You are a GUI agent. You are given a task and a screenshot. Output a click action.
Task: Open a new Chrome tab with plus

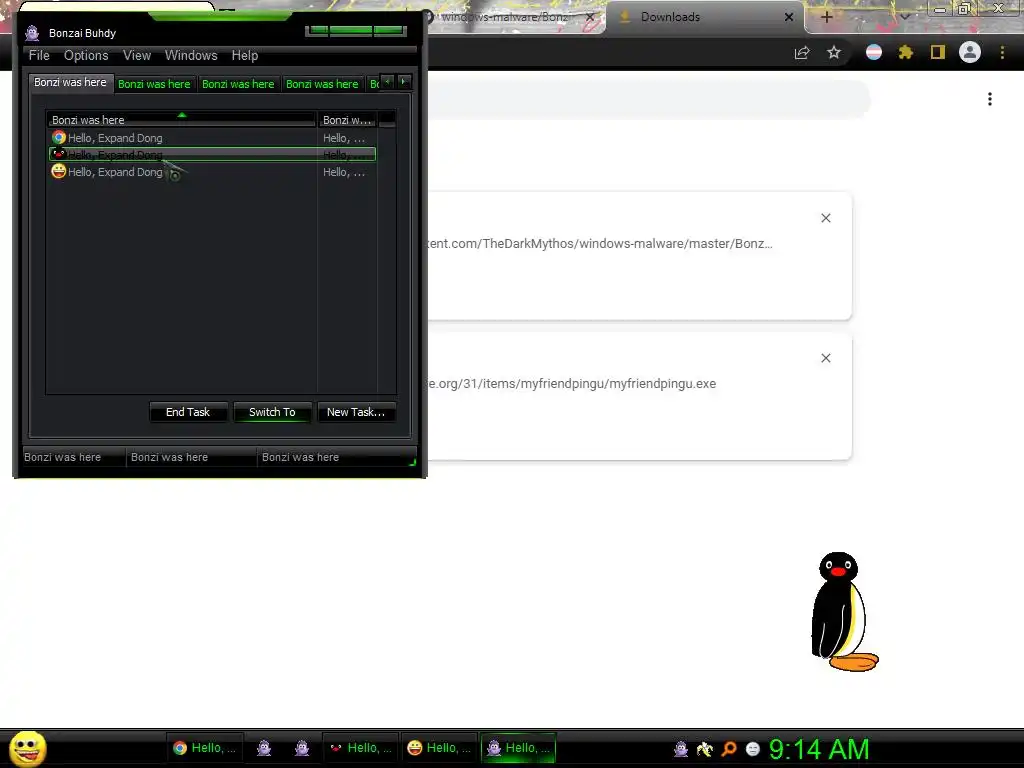pyautogui.click(x=827, y=17)
